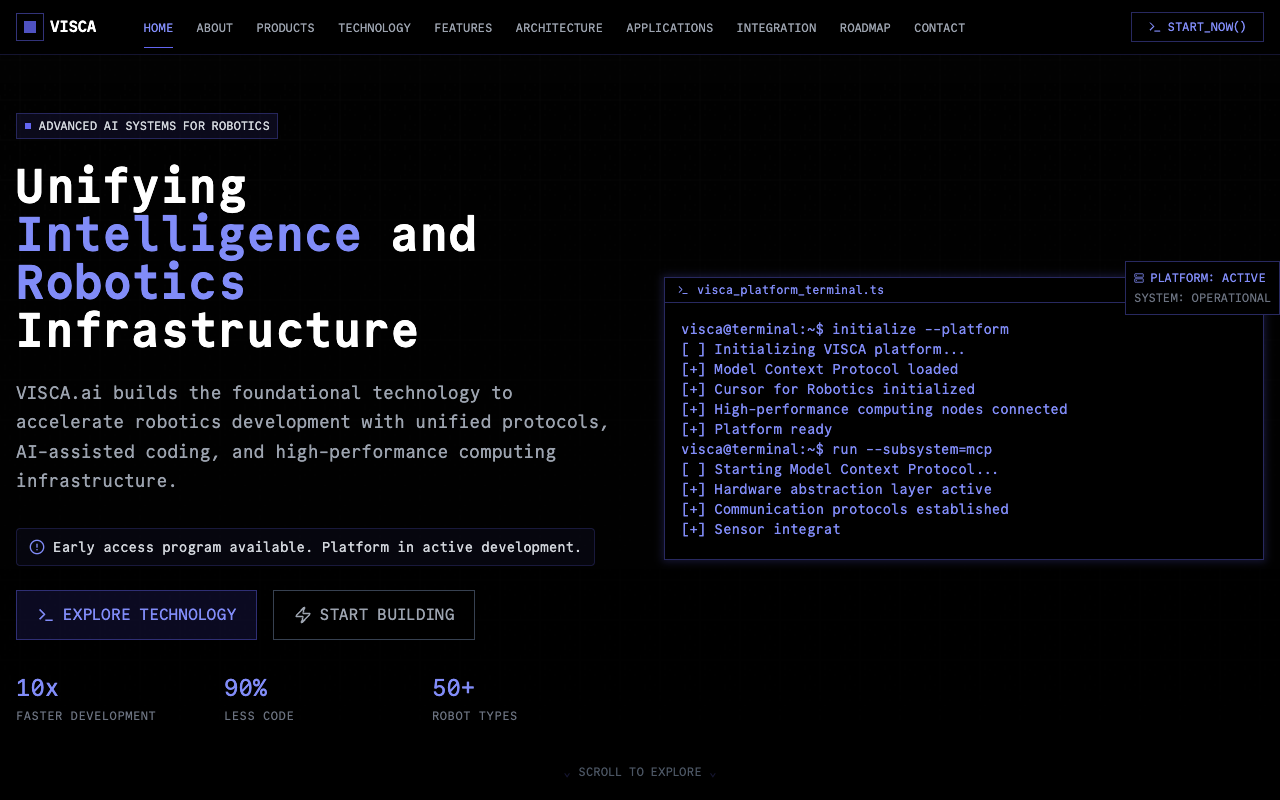Click the START_NOW() button
The width and height of the screenshot is (1280, 800).
(1197, 27)
